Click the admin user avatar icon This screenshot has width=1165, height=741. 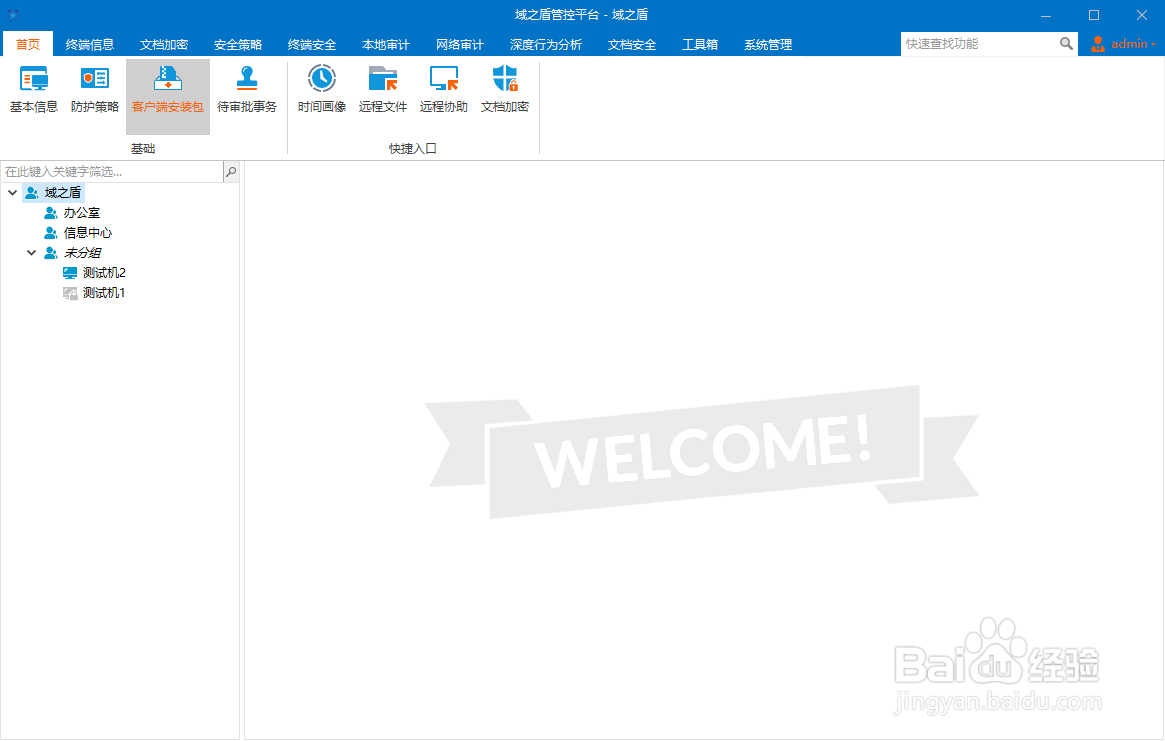point(1097,45)
